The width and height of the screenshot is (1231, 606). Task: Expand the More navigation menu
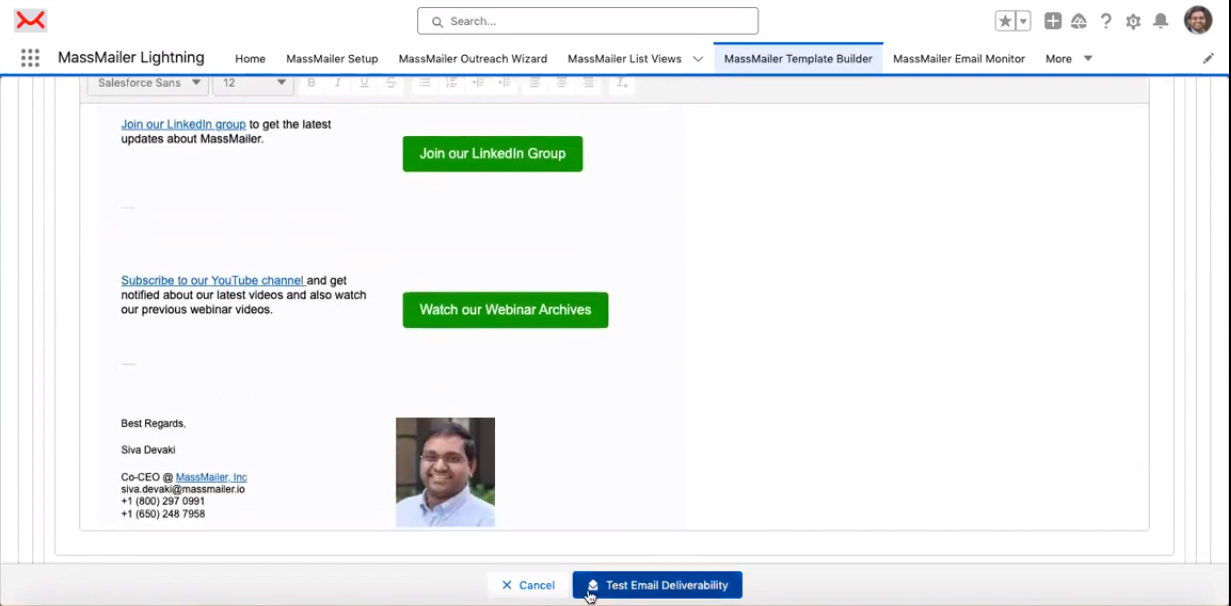click(x=1069, y=59)
